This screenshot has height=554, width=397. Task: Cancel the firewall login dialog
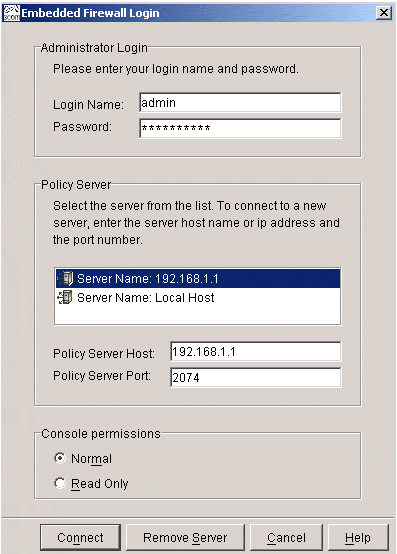pos(286,537)
